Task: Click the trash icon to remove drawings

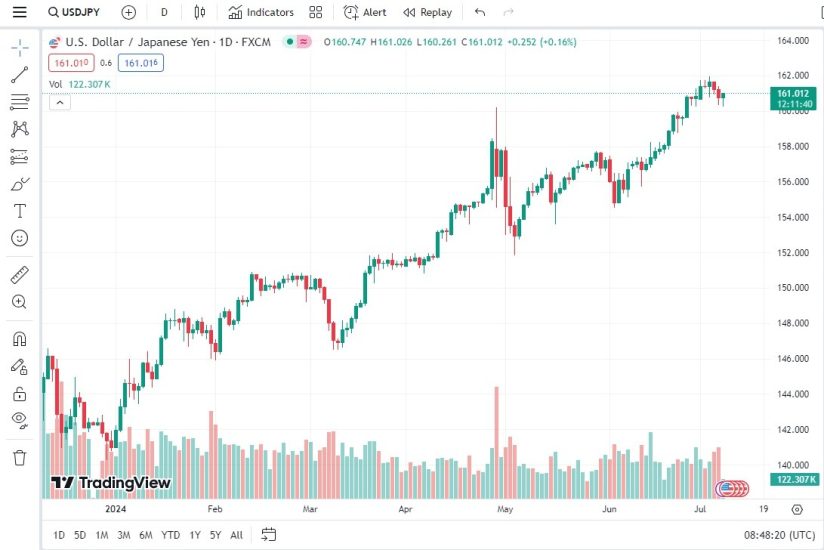Action: point(19,458)
